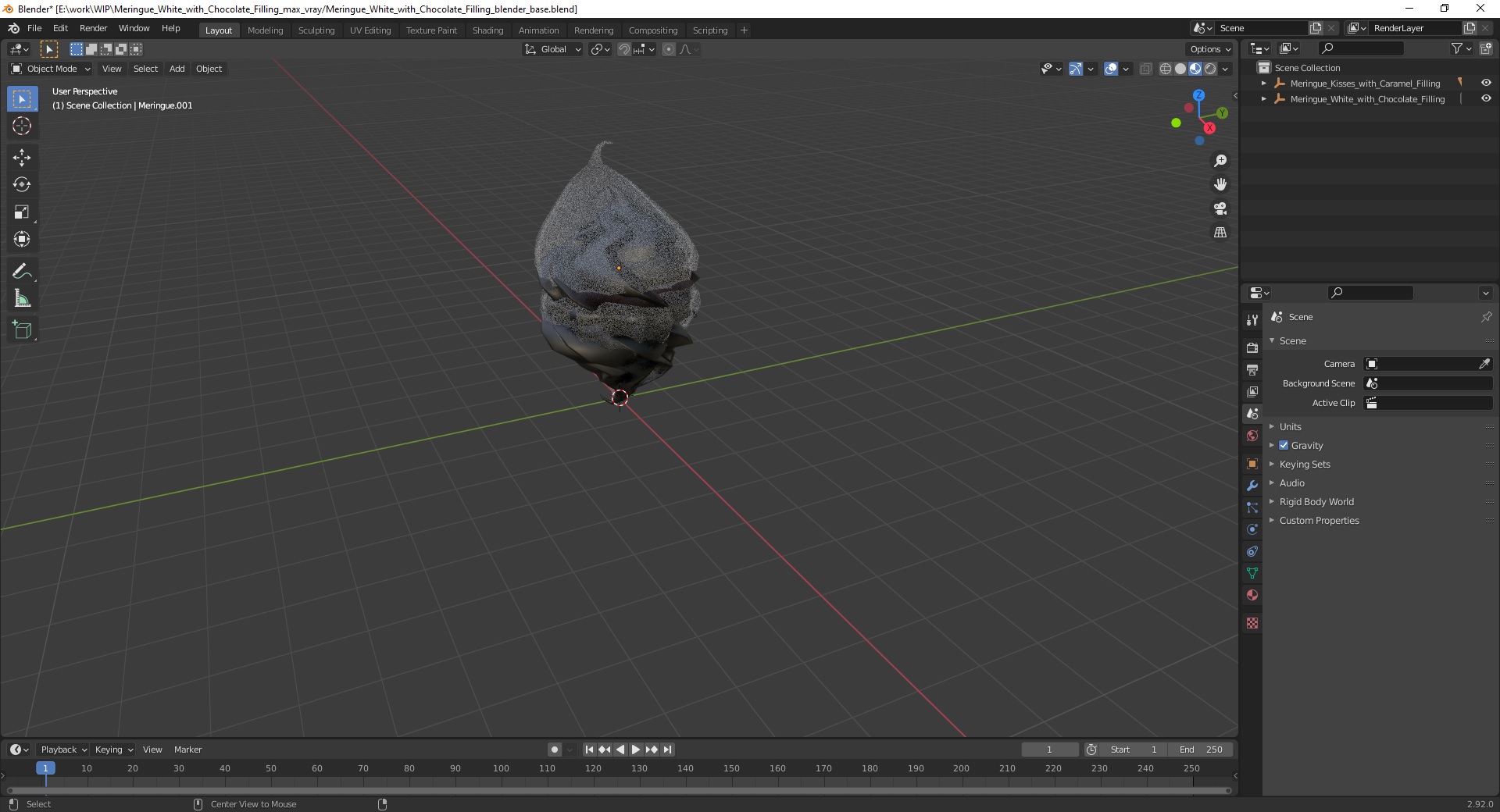Screen dimensions: 1500x812
Task: Open the World properties tab
Action: (1252, 436)
